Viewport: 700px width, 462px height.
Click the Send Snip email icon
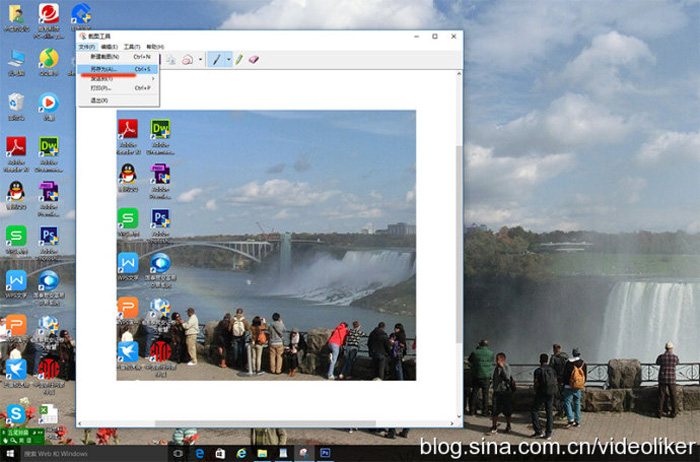click(x=186, y=60)
